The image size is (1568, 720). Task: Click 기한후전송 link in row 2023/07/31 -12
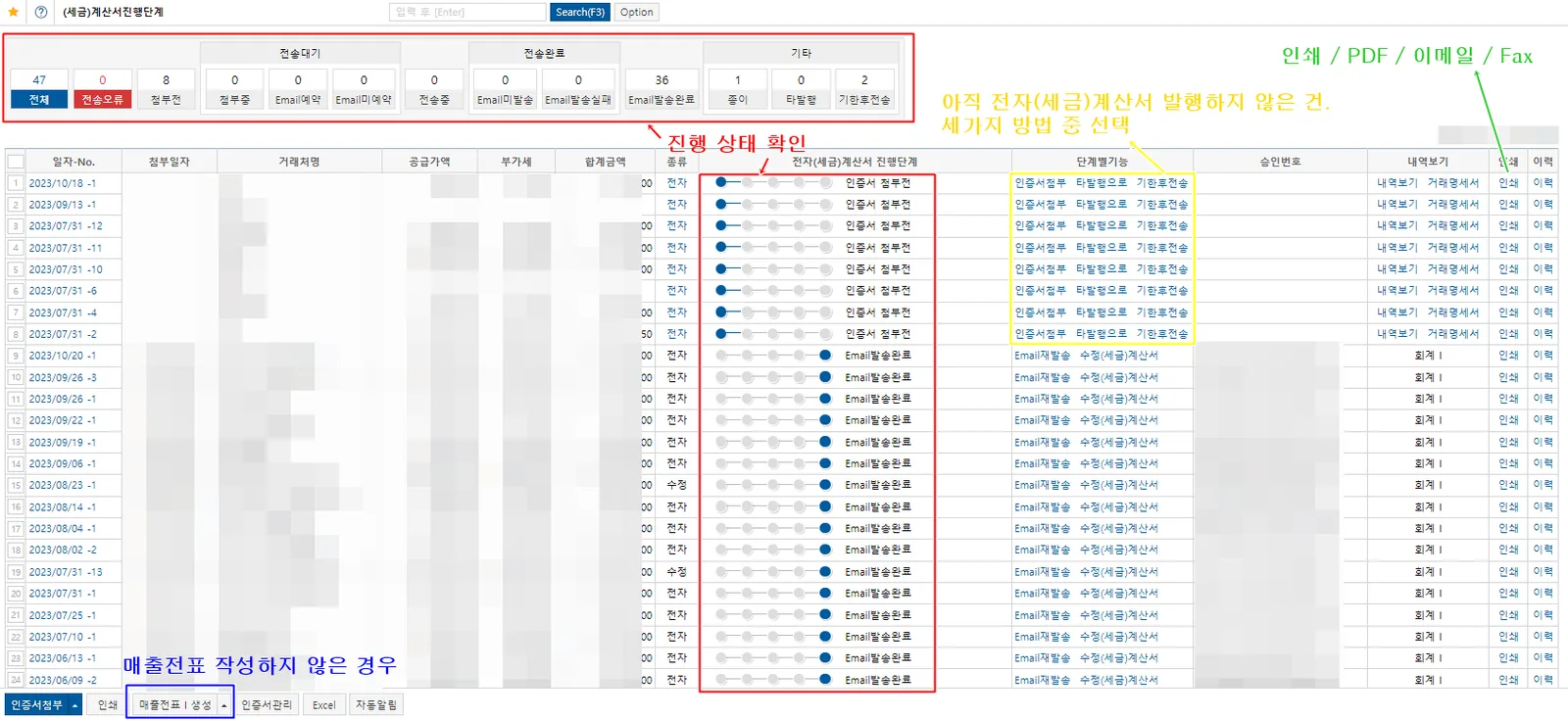click(x=1162, y=226)
